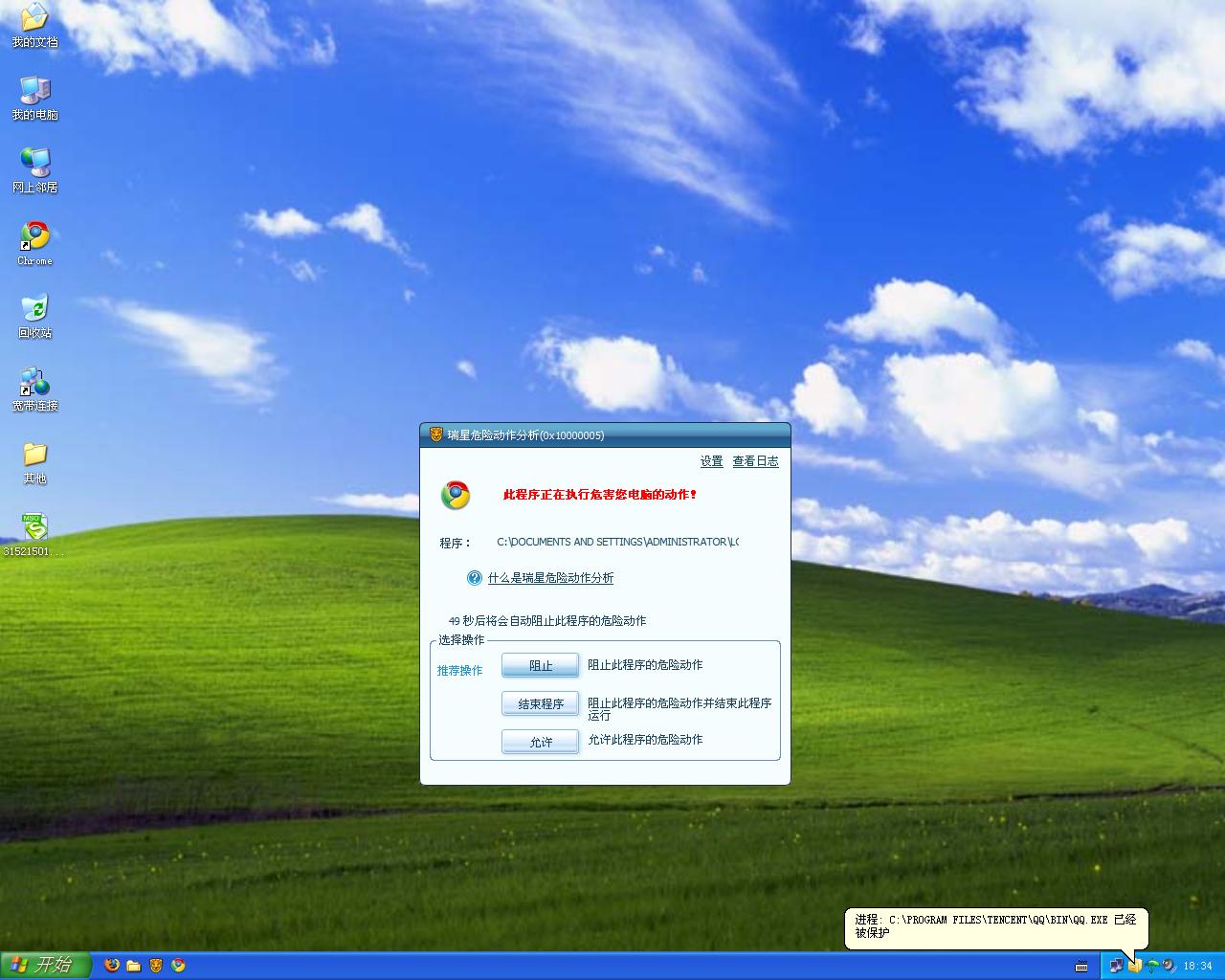This screenshot has height=980, width=1225.
Task: Open the 我的文档 desktop folder icon
Action: (34, 26)
